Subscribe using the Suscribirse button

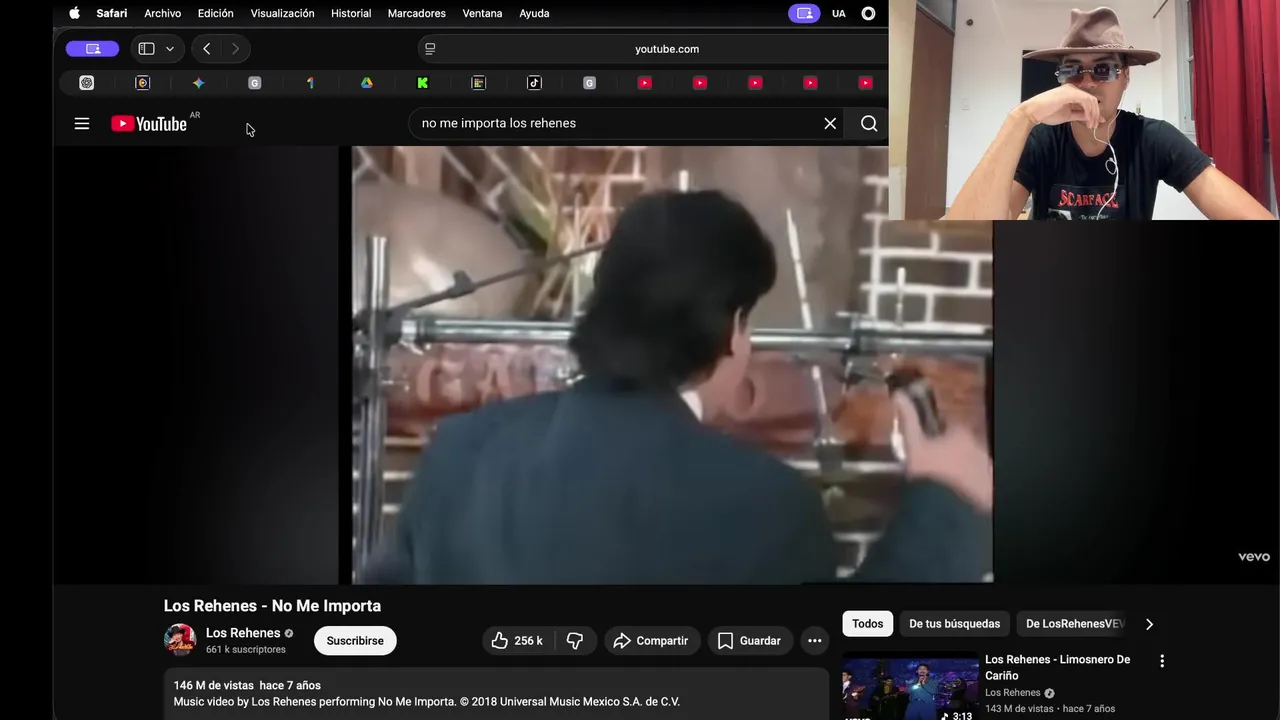(x=355, y=641)
